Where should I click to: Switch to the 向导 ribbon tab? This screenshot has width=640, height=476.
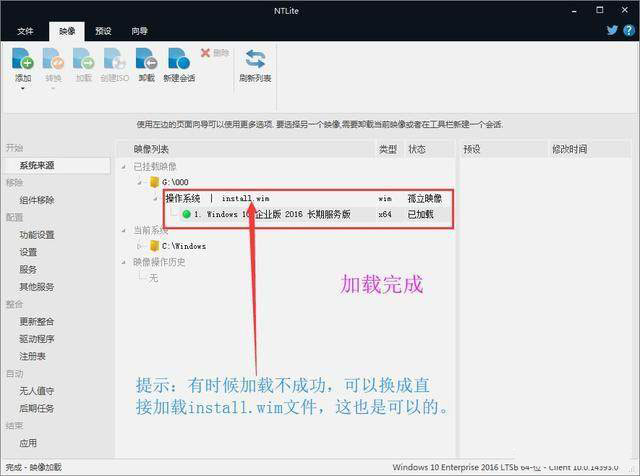139,31
